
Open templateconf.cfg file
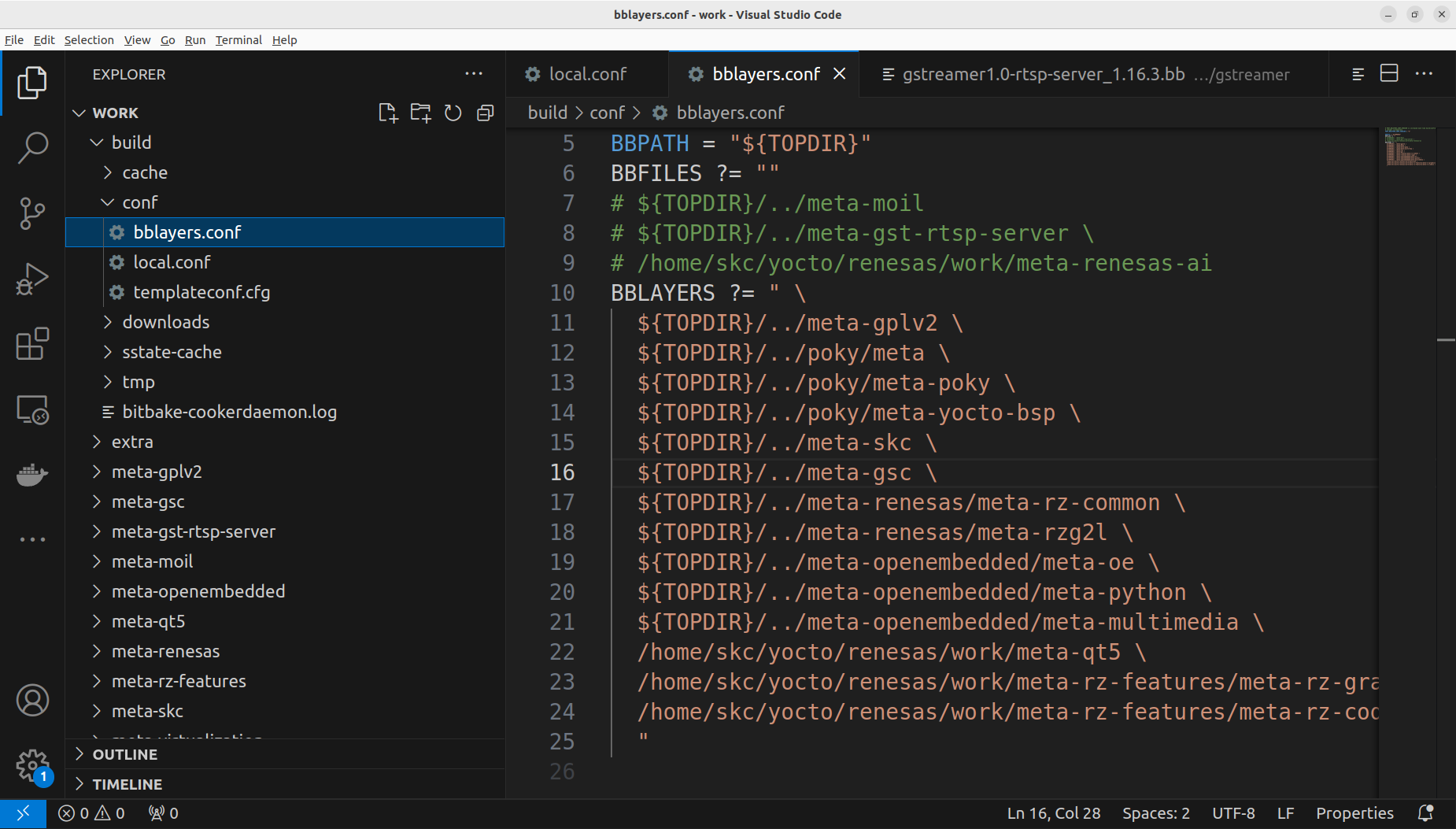[x=201, y=292]
